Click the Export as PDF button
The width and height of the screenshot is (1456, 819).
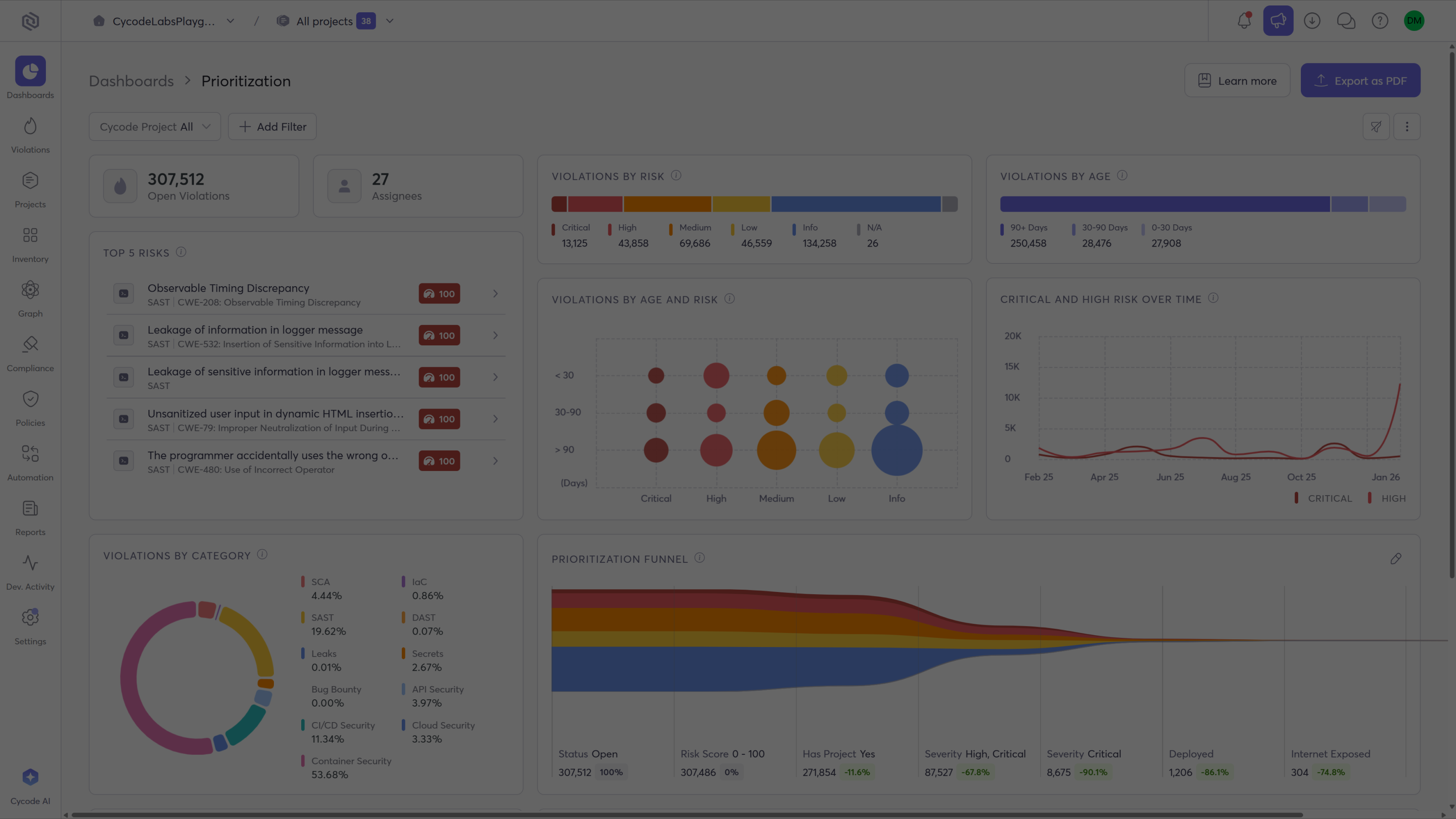click(x=1360, y=80)
